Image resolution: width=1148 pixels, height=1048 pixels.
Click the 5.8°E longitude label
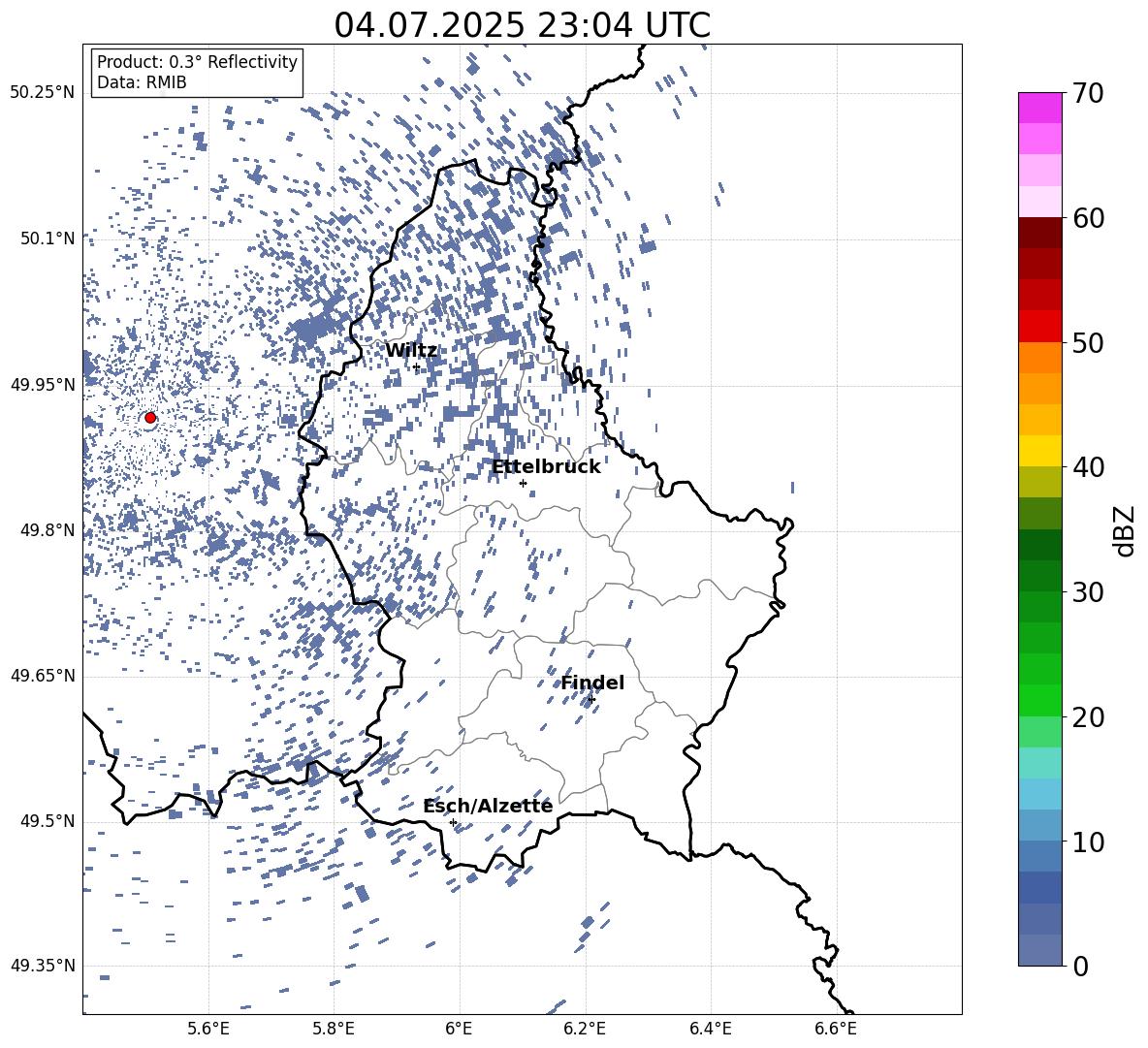(x=334, y=1029)
